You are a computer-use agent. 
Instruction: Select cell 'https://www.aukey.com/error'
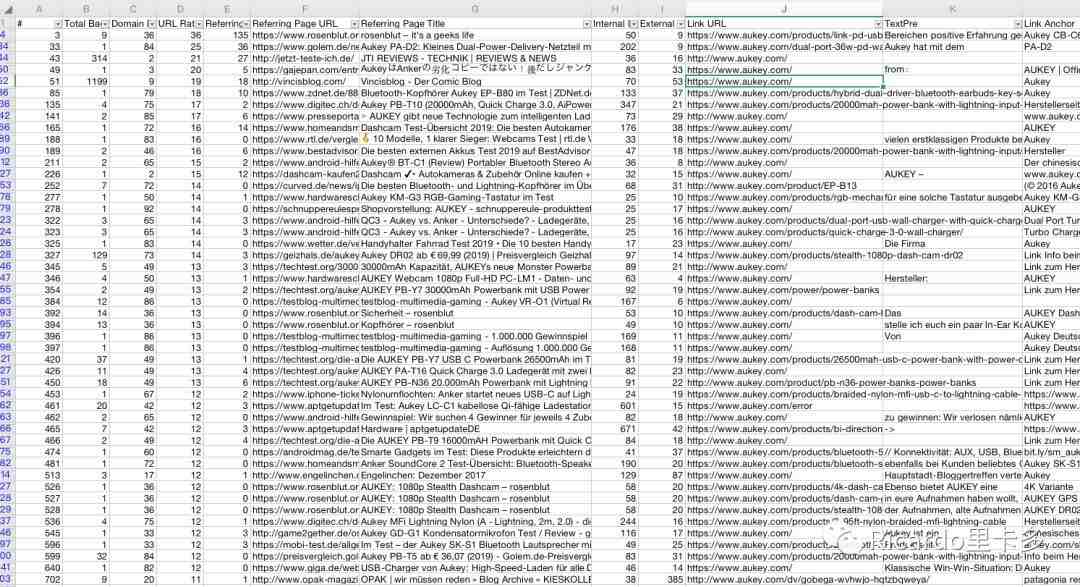784,406
